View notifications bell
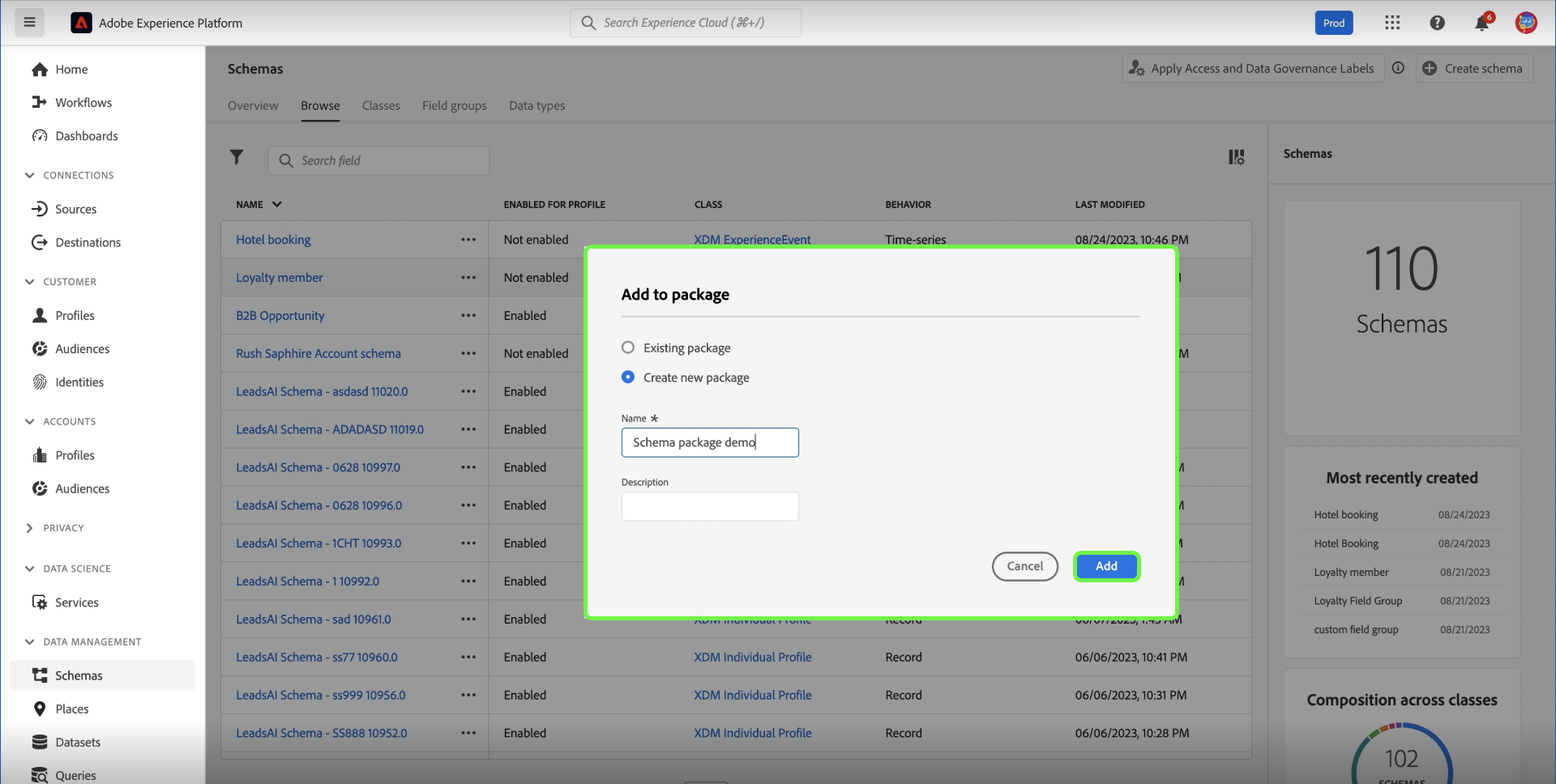The height and width of the screenshot is (784, 1556). pos(1482,23)
